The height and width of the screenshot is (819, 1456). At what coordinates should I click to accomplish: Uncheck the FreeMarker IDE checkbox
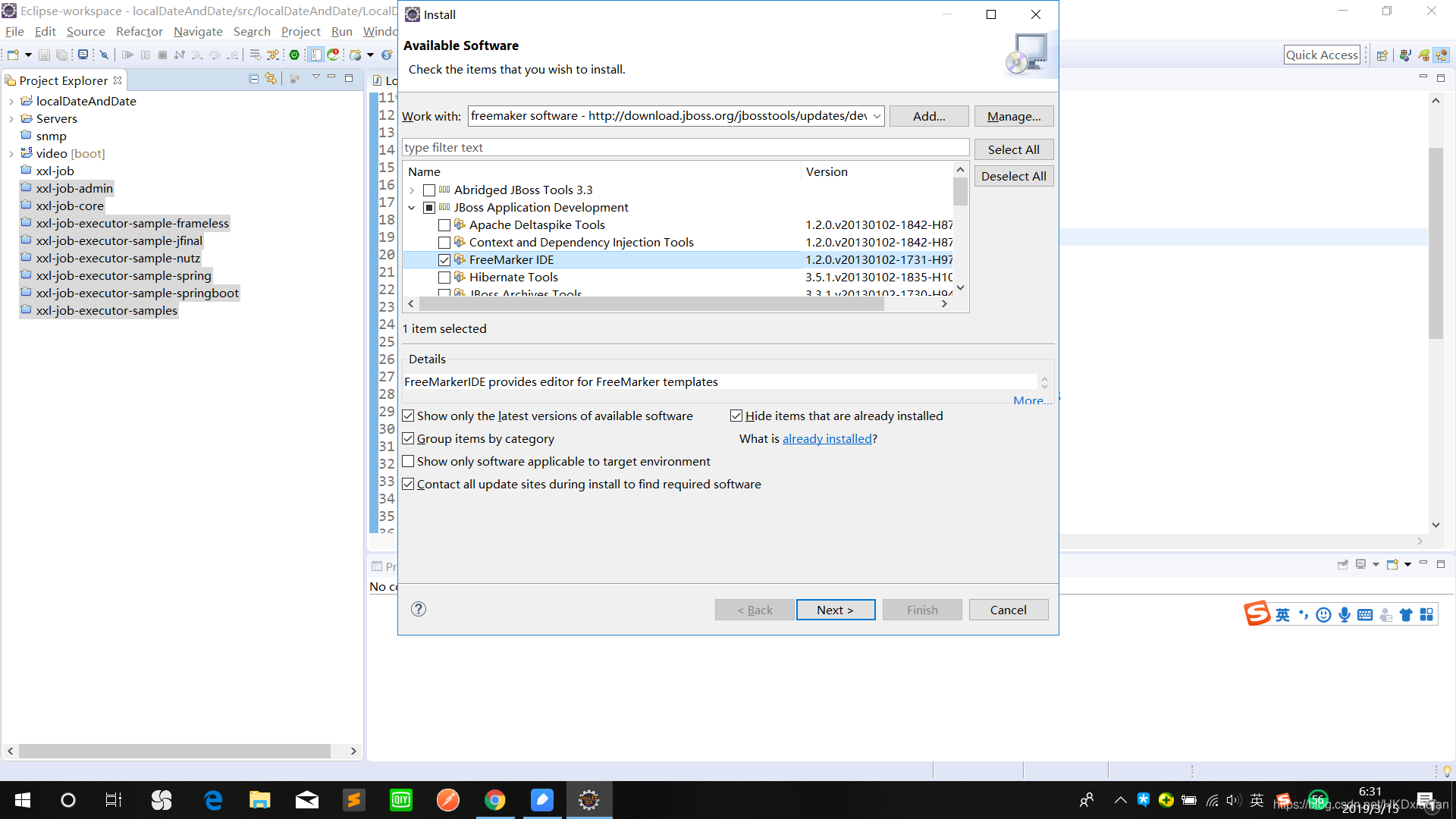coord(444,259)
